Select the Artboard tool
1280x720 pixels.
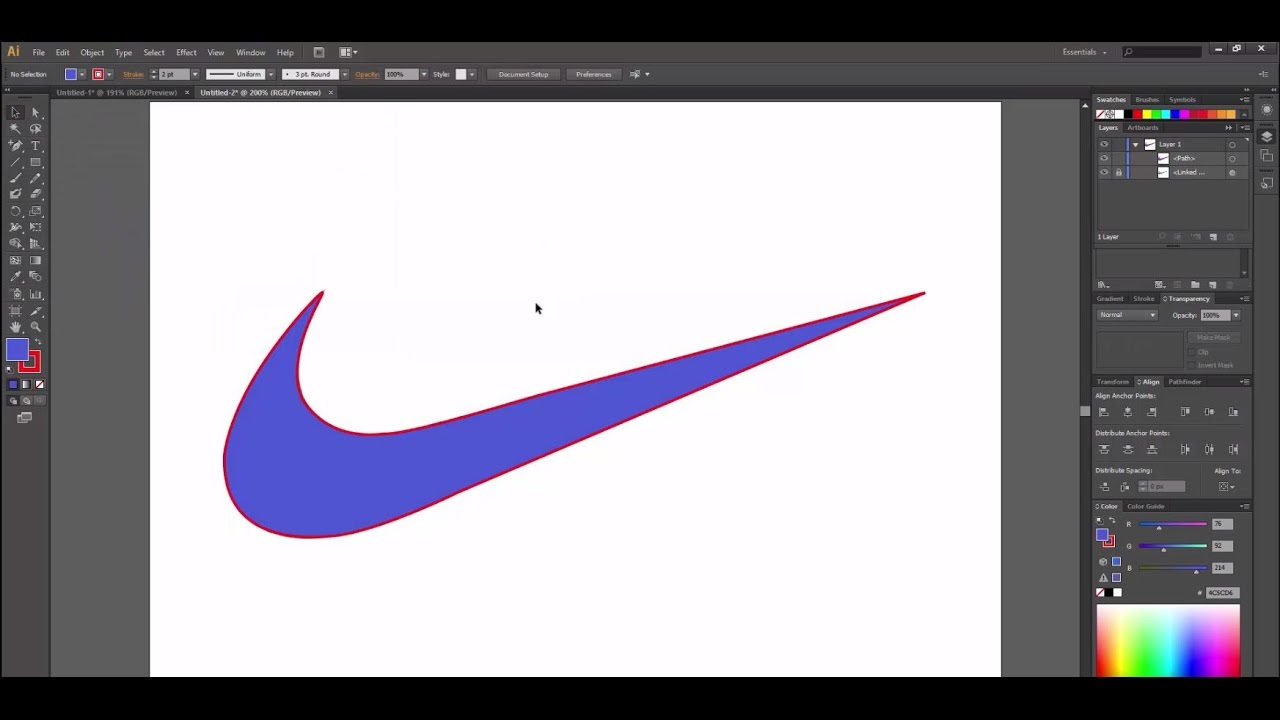(16, 310)
